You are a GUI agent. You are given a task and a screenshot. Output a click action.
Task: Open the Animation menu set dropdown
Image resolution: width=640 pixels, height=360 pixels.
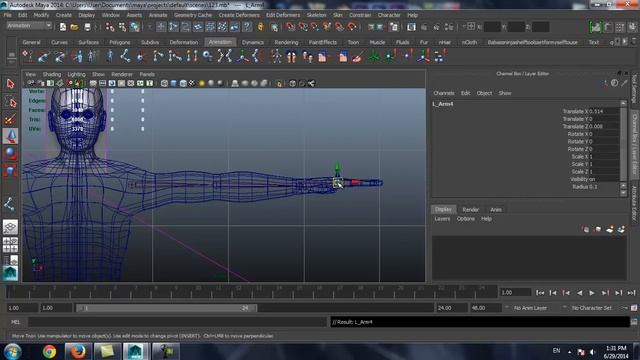(29, 26)
